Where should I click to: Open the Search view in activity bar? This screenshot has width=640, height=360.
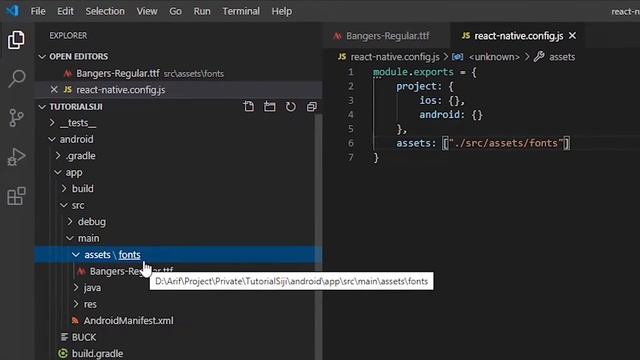point(16,78)
